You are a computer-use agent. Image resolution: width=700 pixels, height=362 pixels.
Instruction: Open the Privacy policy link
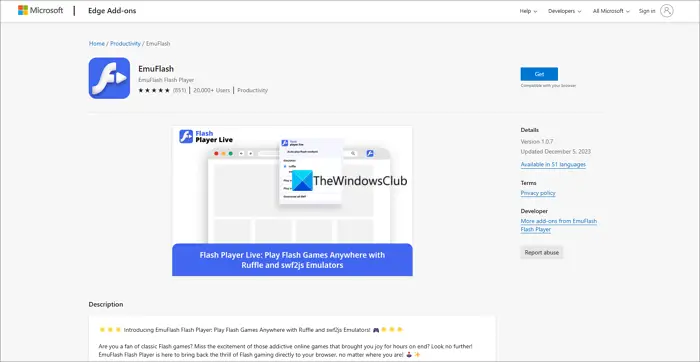538,193
